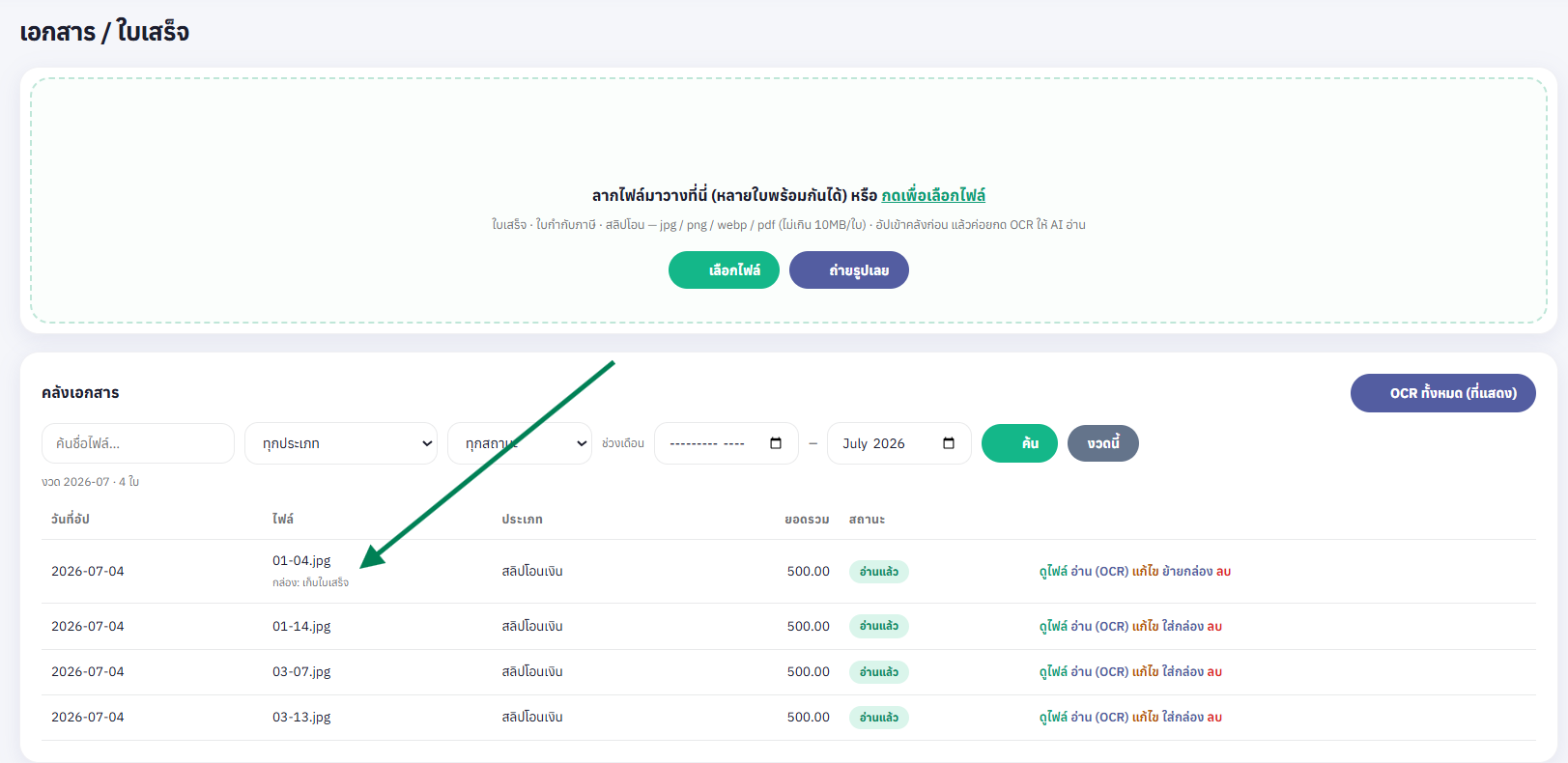Click the งวดนี้ current period button

1103,443
